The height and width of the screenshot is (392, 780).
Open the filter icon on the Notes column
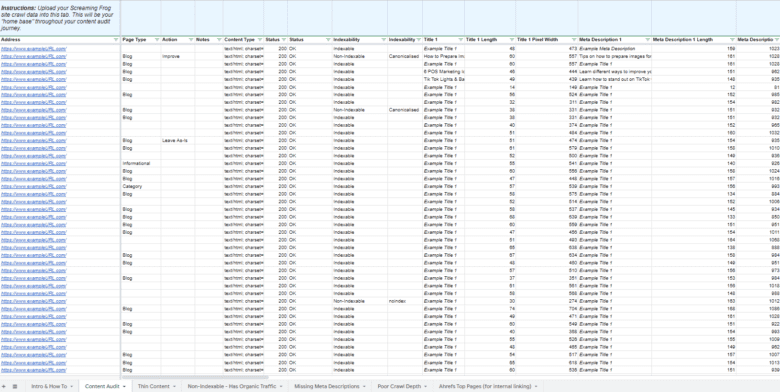click(x=219, y=39)
